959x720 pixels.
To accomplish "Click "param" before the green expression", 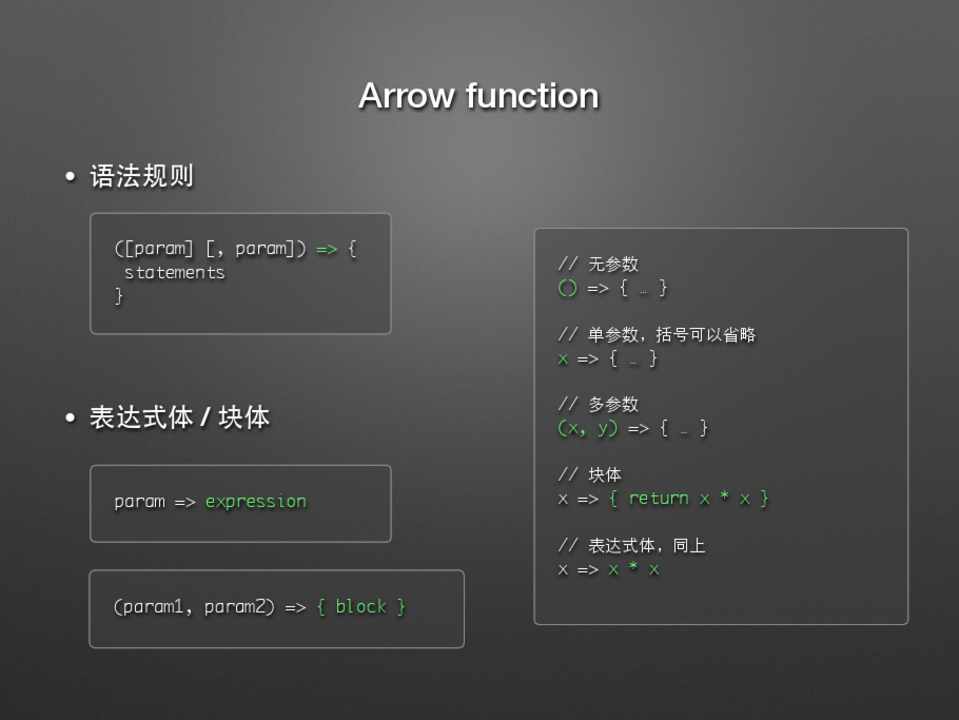I will pos(139,502).
